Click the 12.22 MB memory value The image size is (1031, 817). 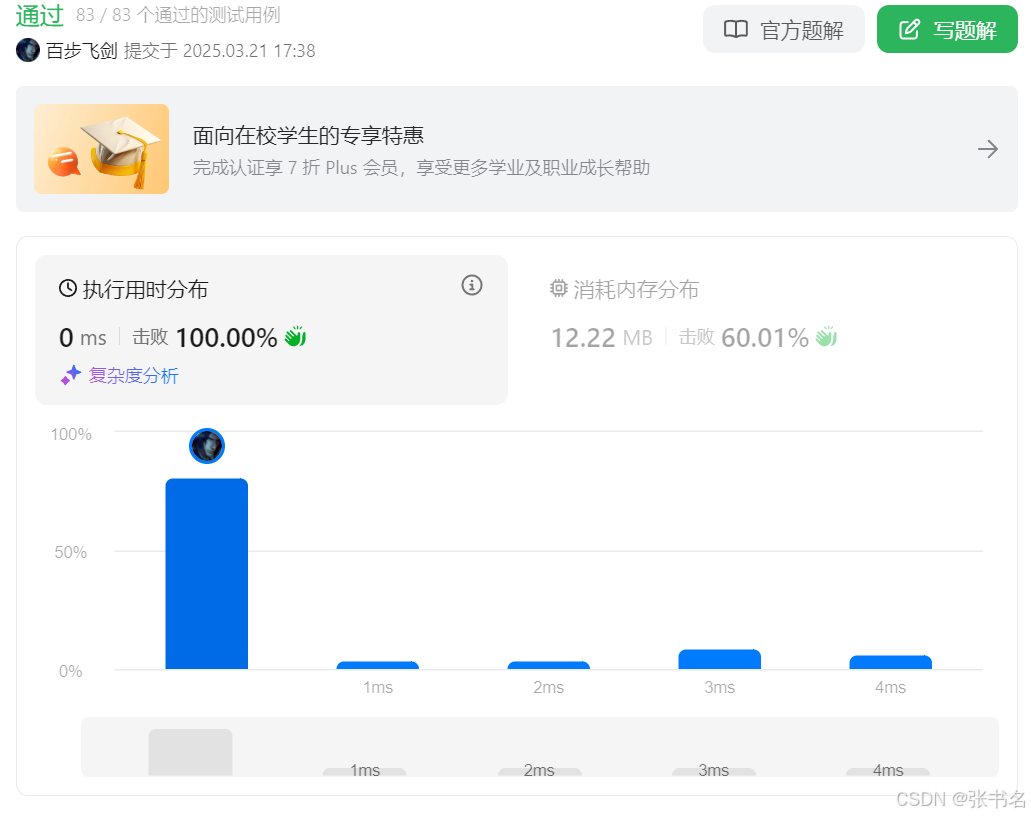602,338
